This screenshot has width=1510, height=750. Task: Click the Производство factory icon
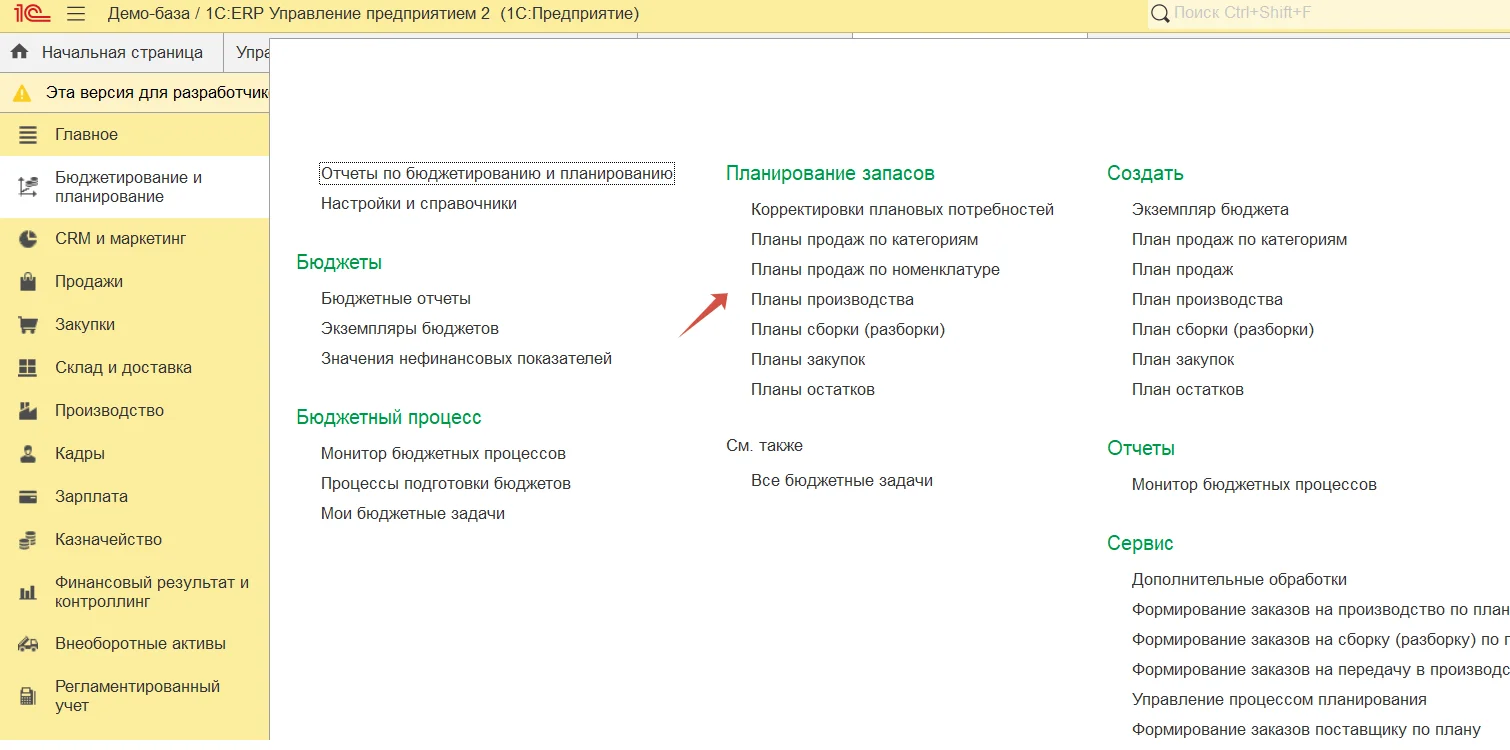tap(28, 411)
